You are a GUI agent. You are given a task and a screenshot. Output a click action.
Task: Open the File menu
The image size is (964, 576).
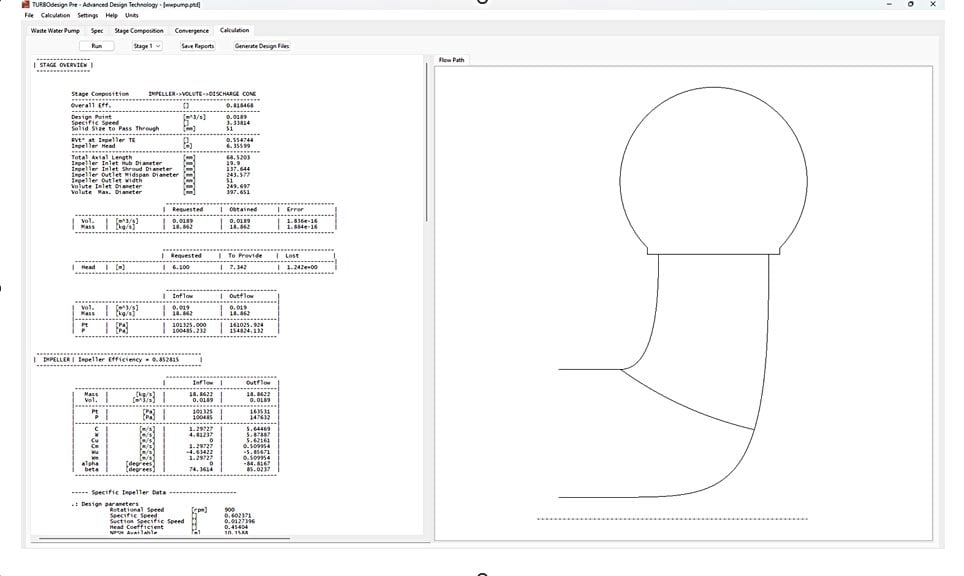point(29,15)
